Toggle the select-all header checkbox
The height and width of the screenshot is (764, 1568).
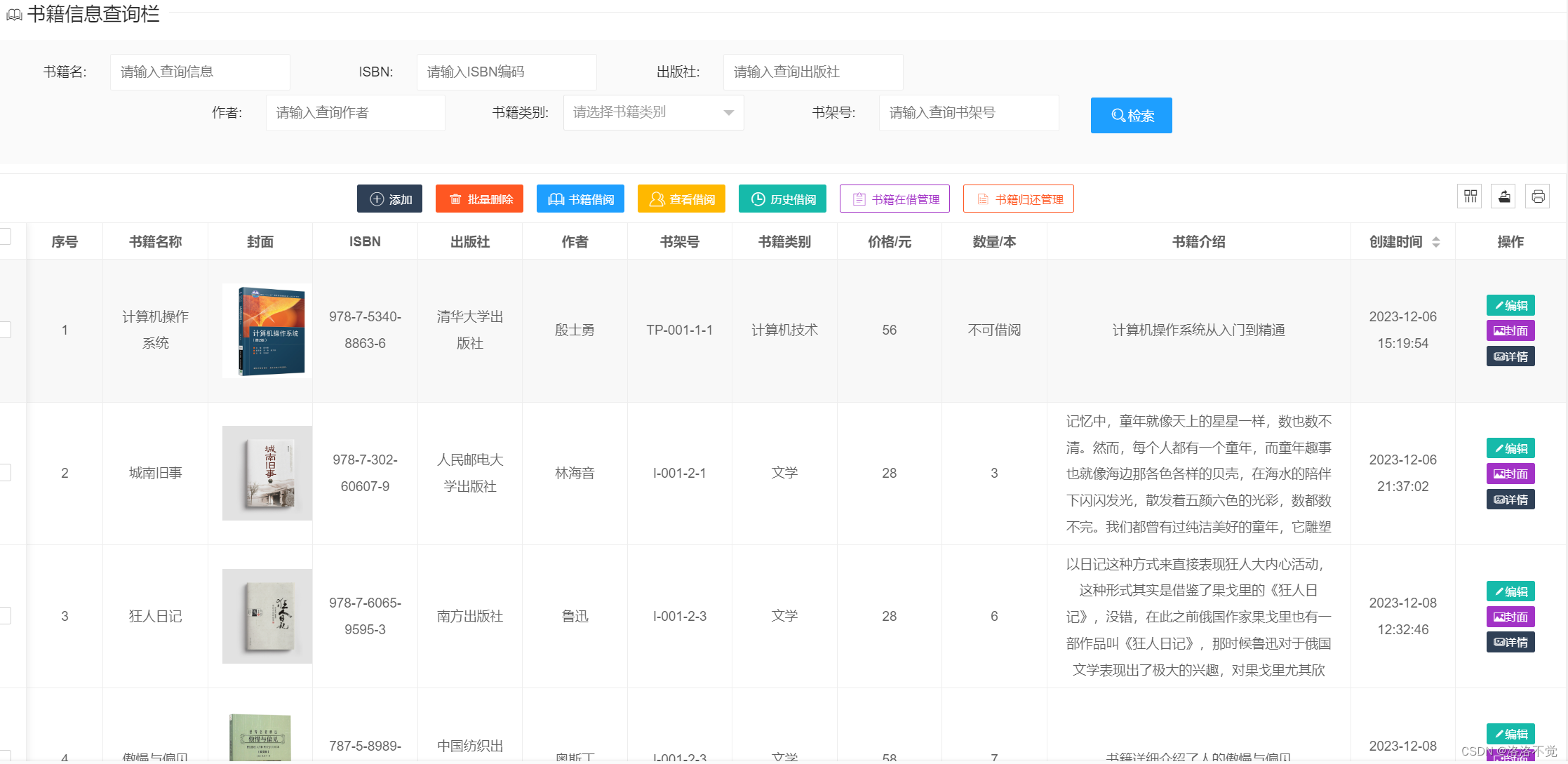5,236
